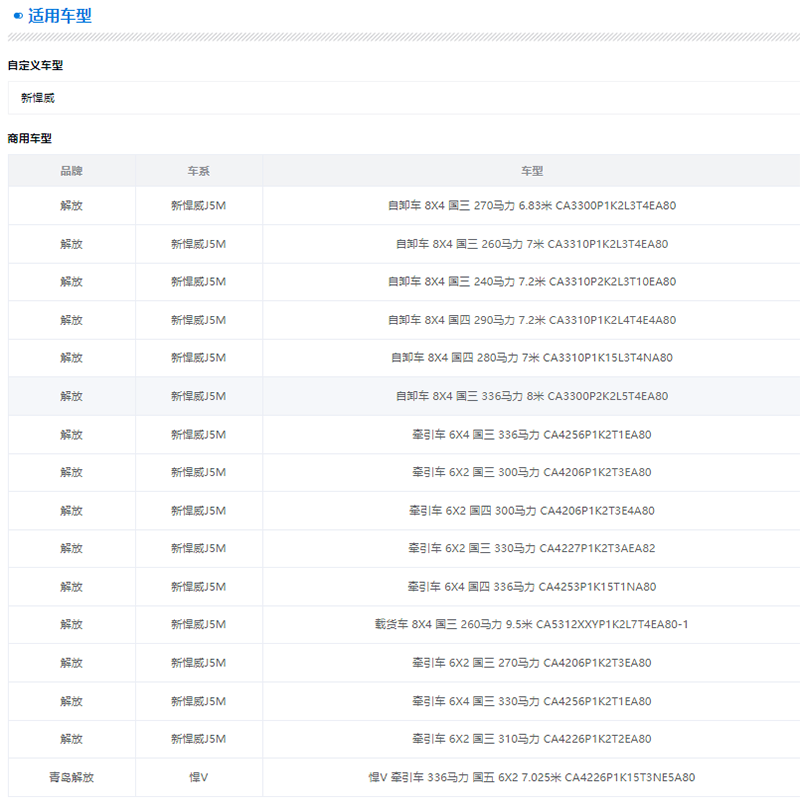Click the 车系 column header
The width and height of the screenshot is (800, 800).
198,171
